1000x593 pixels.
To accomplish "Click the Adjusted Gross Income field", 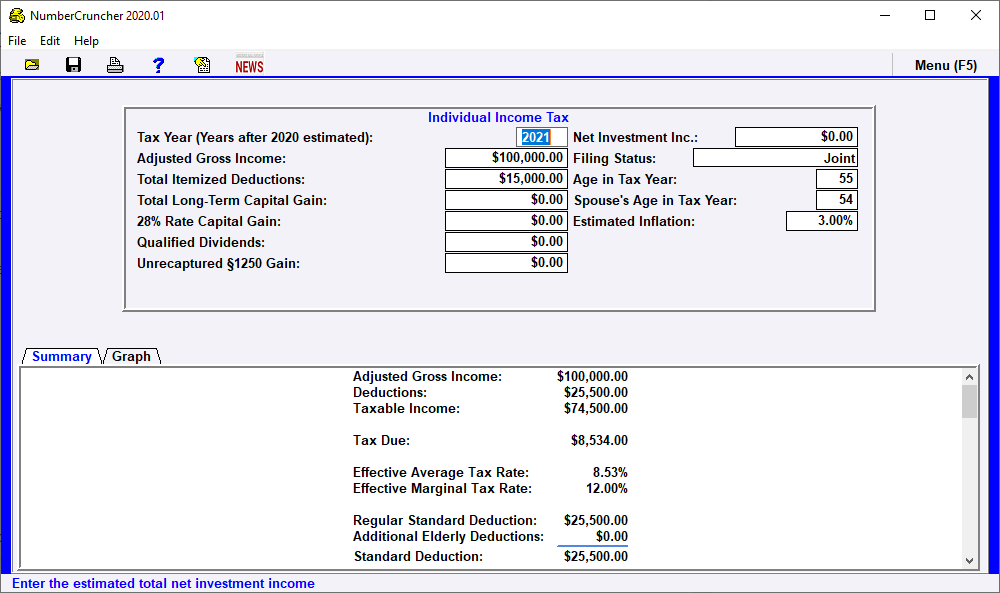I will click(506, 158).
